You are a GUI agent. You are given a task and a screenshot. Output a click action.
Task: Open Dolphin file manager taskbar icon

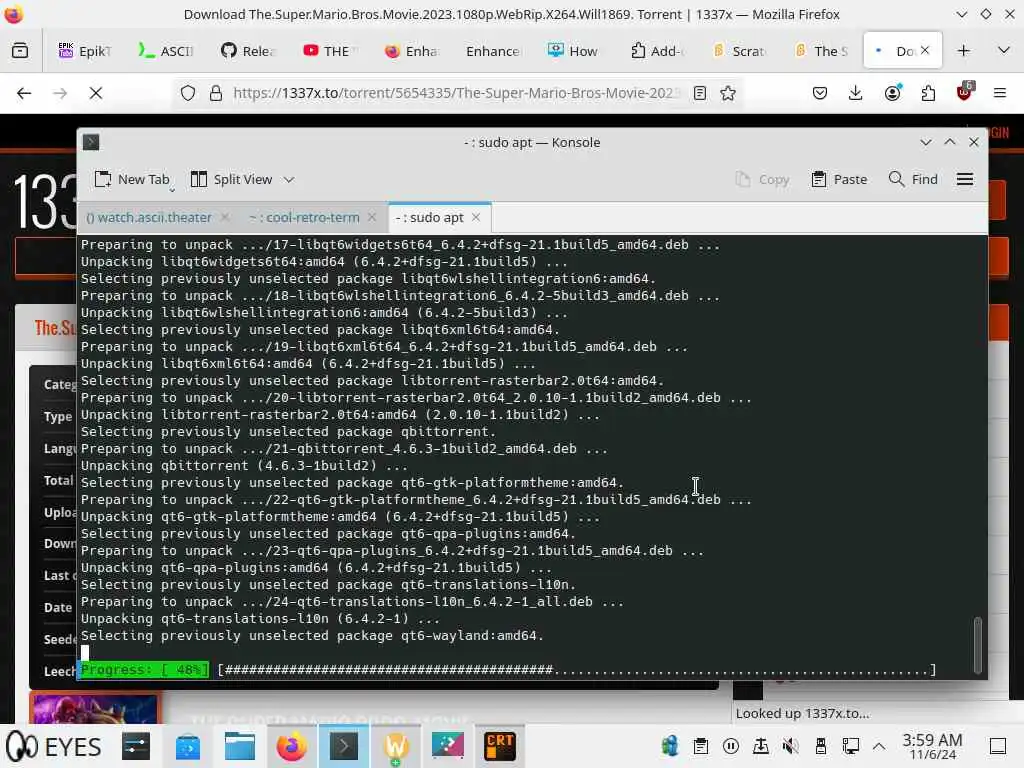(240, 746)
